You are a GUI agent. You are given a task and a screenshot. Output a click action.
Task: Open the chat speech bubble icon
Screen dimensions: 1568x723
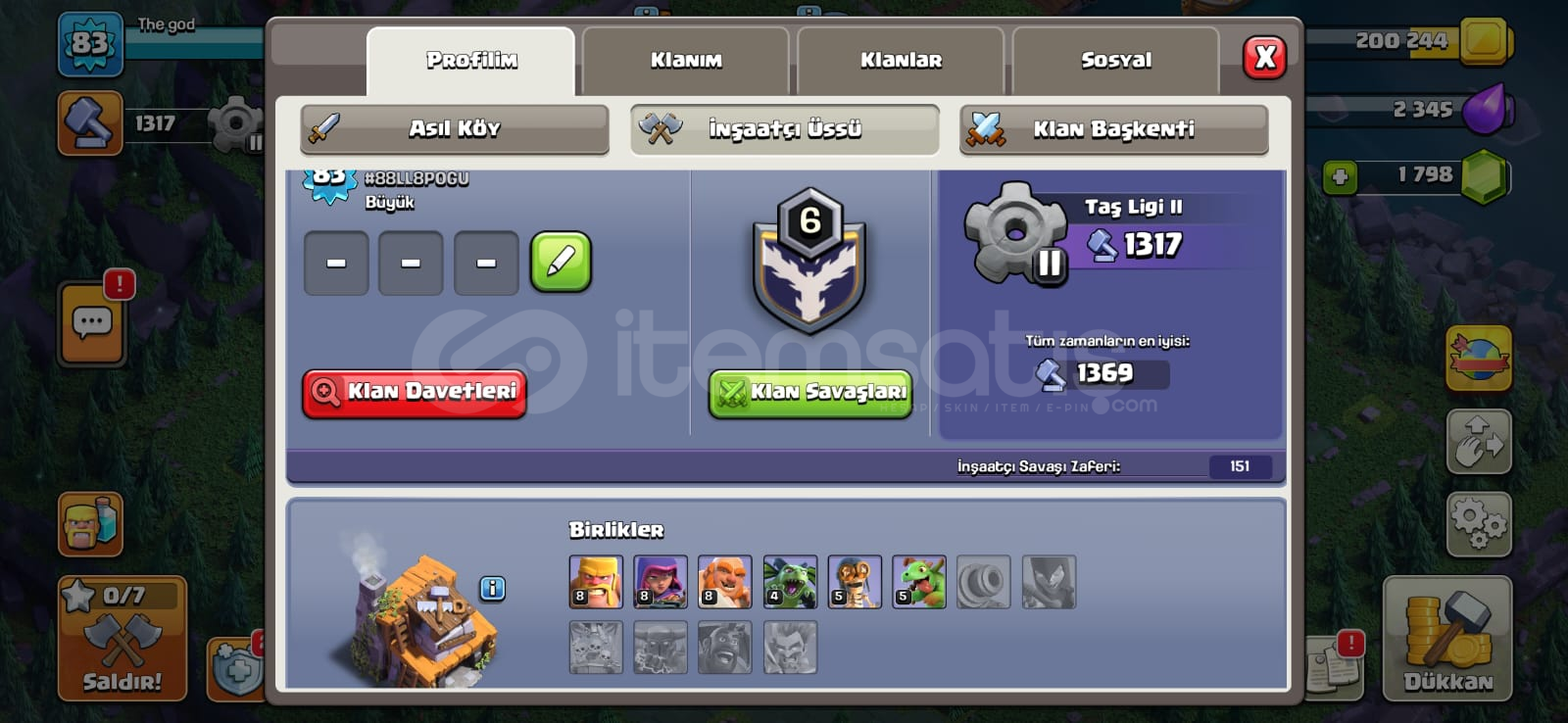click(x=92, y=324)
